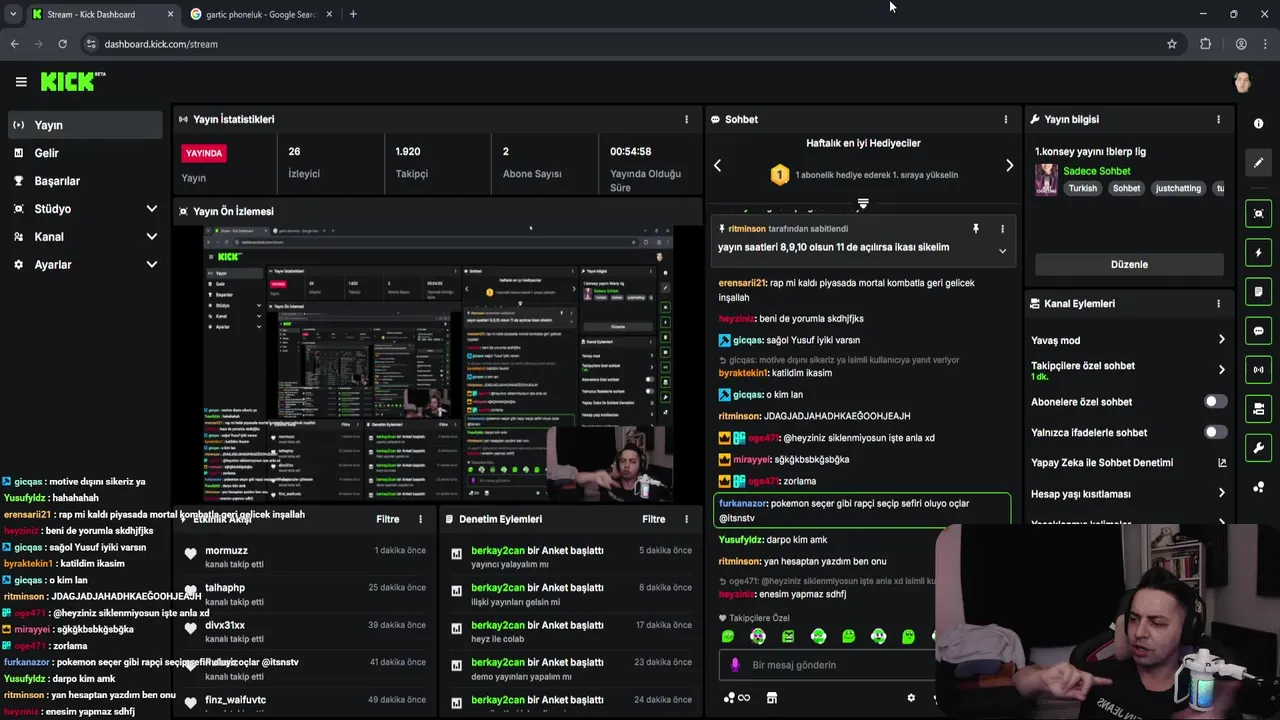
Task: Reload the page with the browser refresh button
Action: click(62, 44)
